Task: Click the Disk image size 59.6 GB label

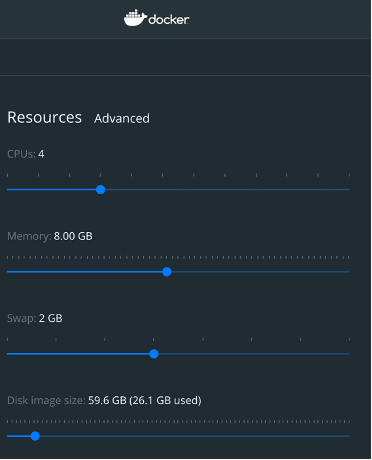Action: tap(104, 400)
